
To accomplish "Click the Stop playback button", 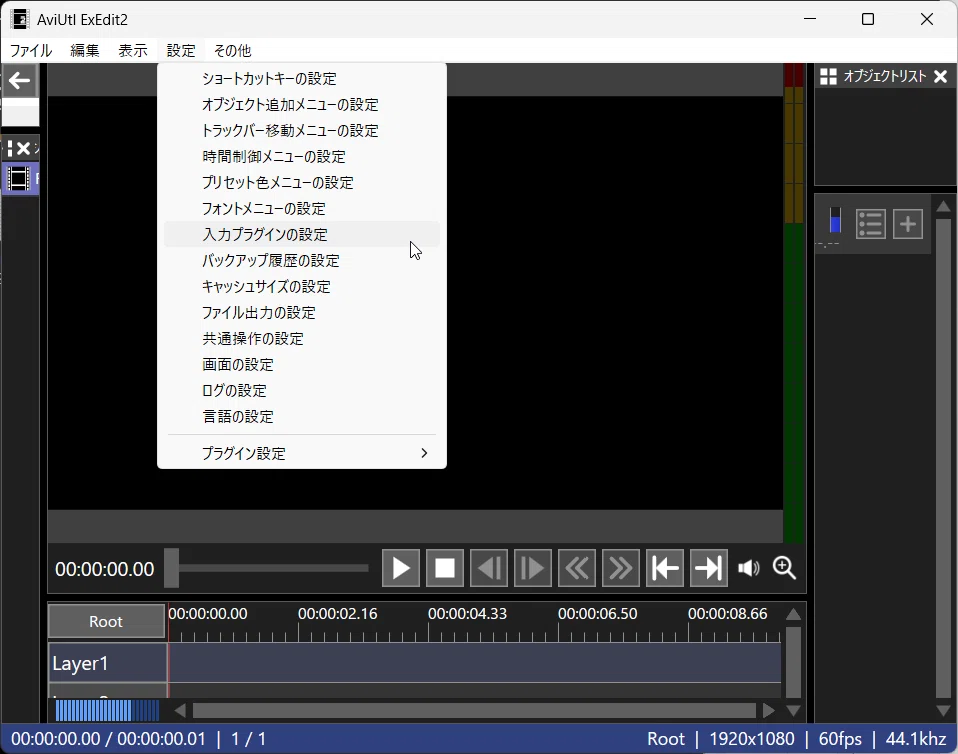I will (x=445, y=568).
